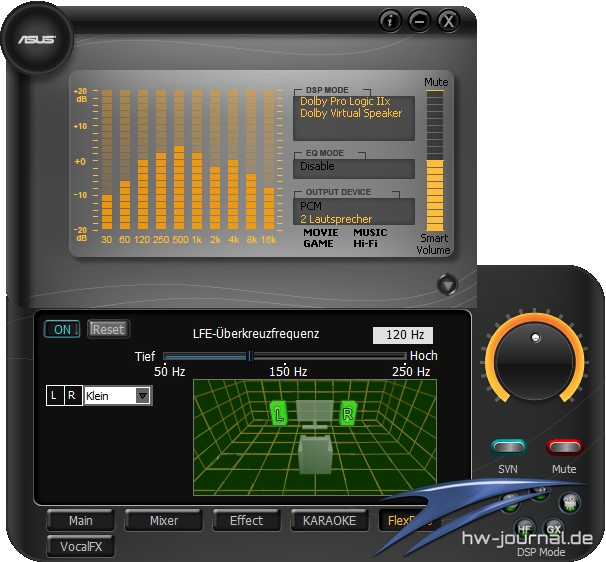The width and height of the screenshot is (606, 562).
Task: Switch to the Mixer tab
Action: pos(164,521)
